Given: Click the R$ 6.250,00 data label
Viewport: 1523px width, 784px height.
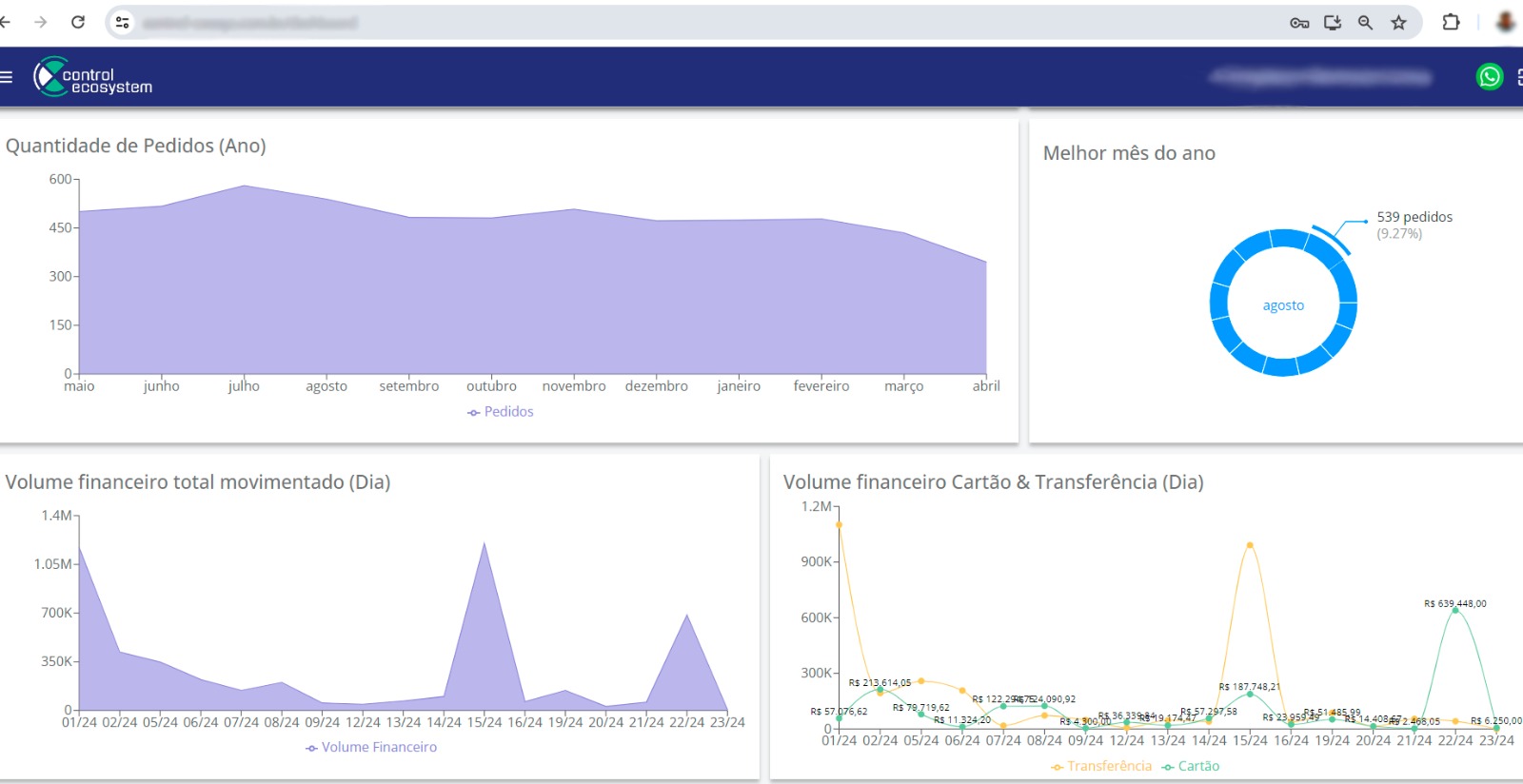Looking at the screenshot, I should 1496,721.
